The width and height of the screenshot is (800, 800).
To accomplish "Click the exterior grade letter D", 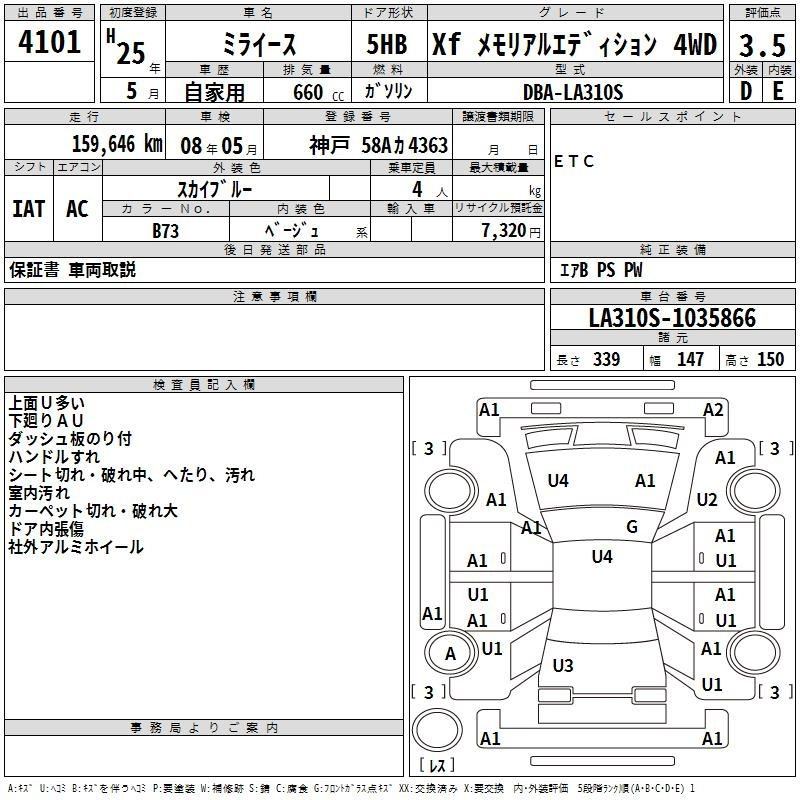I will point(744,91).
